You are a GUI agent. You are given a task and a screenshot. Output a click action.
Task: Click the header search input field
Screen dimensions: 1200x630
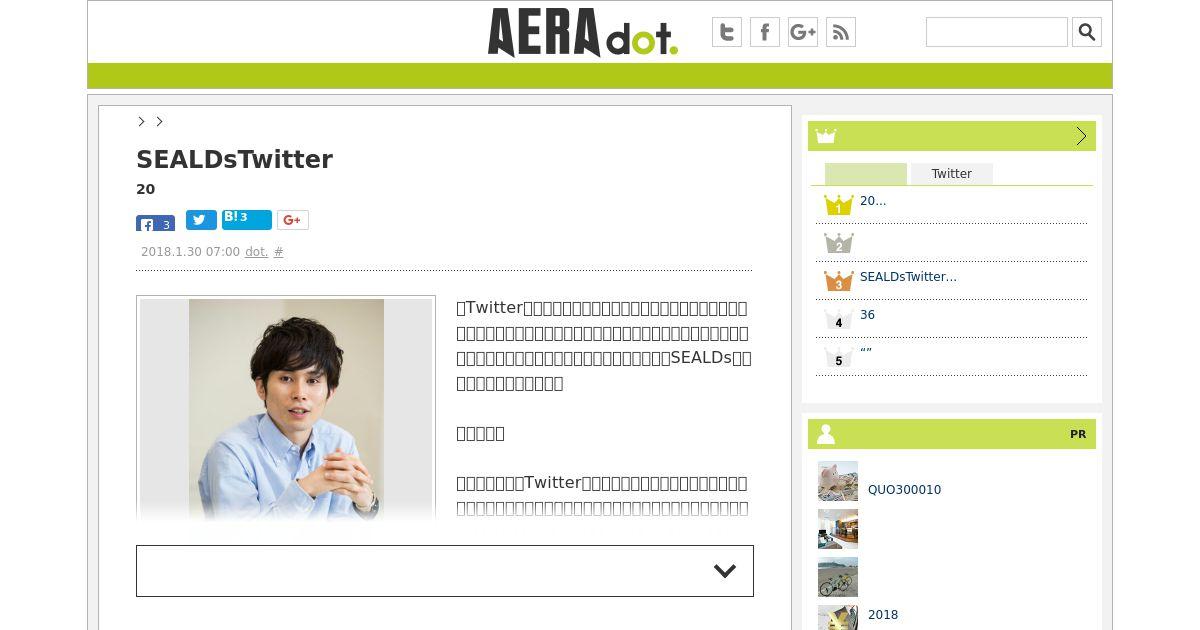point(997,32)
